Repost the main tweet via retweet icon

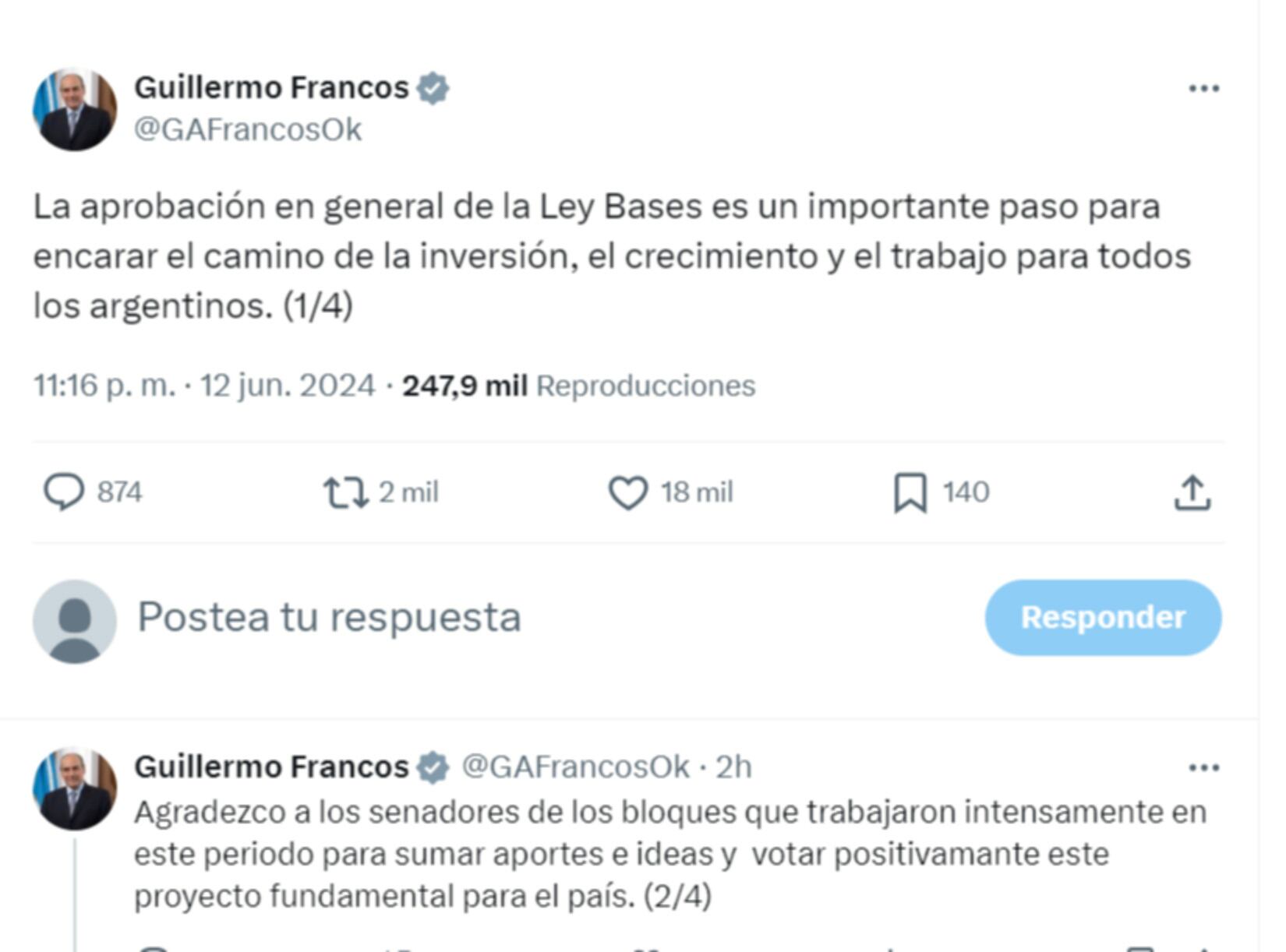coord(346,492)
